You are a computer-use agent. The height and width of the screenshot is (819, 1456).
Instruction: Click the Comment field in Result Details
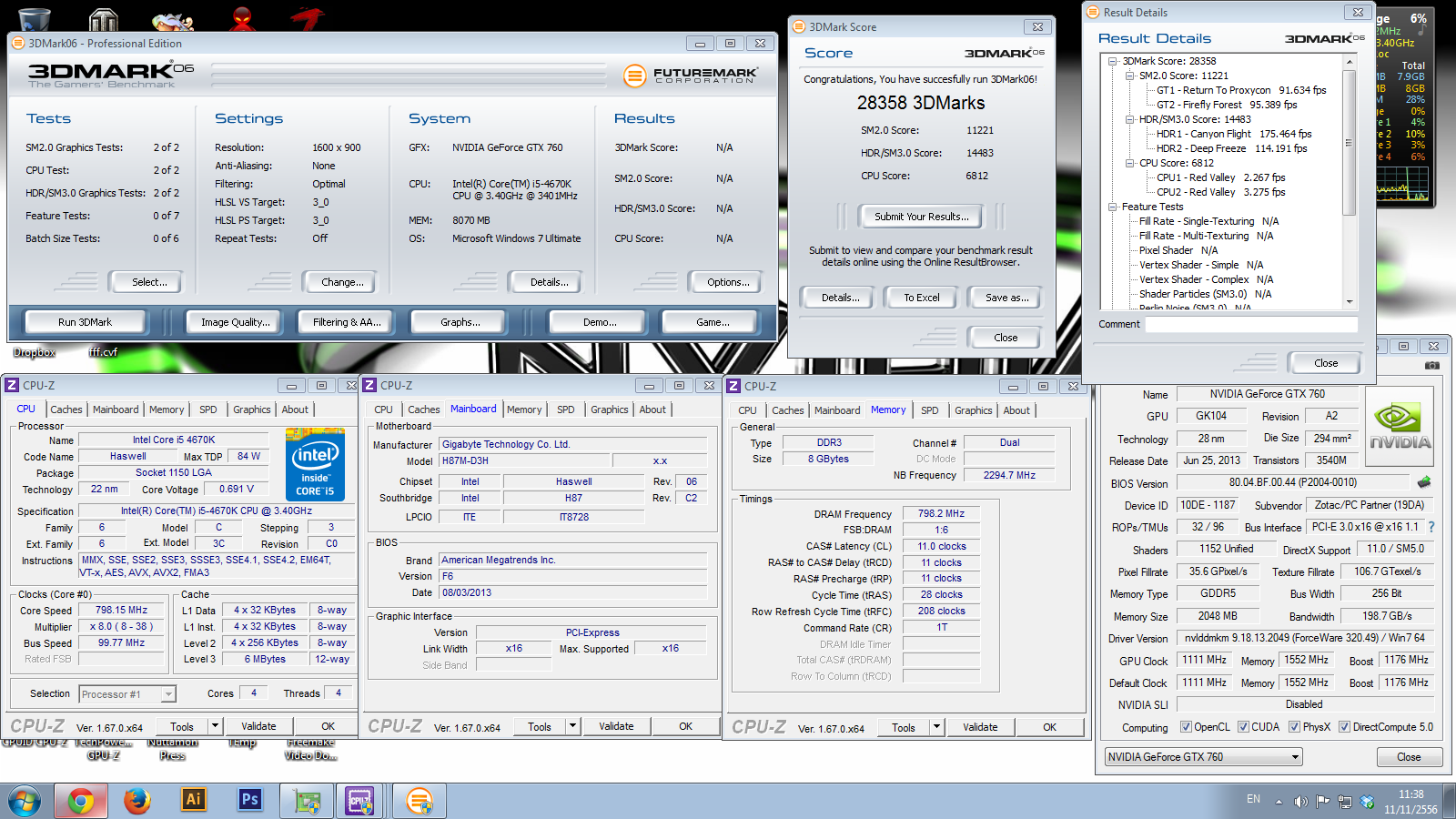pos(1251,324)
